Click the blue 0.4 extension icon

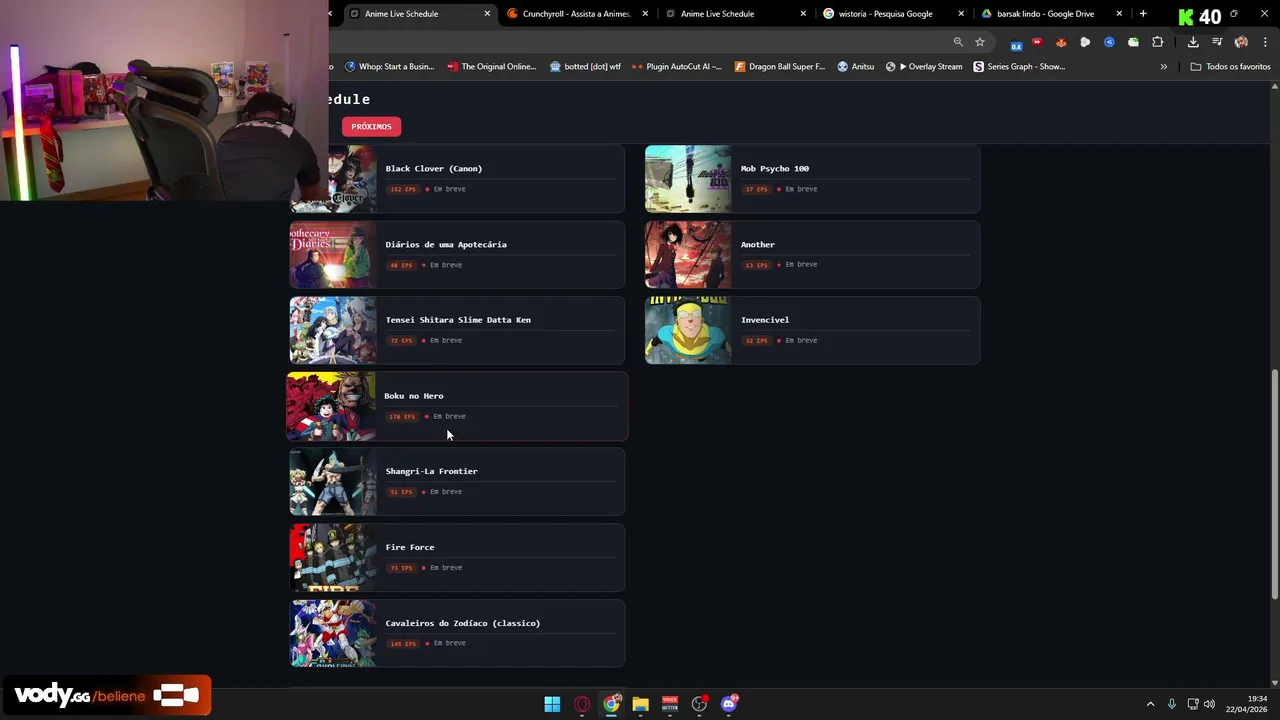[1016, 44]
